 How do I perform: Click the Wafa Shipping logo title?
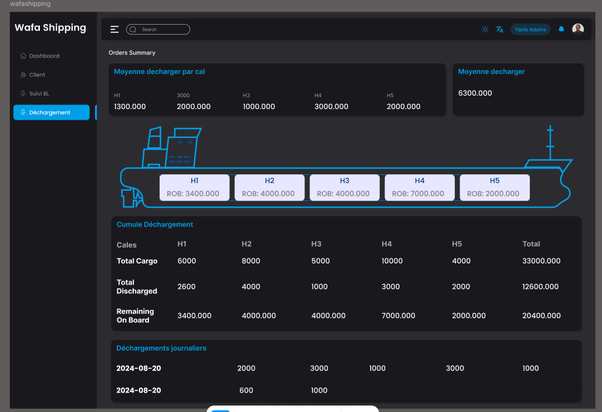pyautogui.click(x=50, y=28)
